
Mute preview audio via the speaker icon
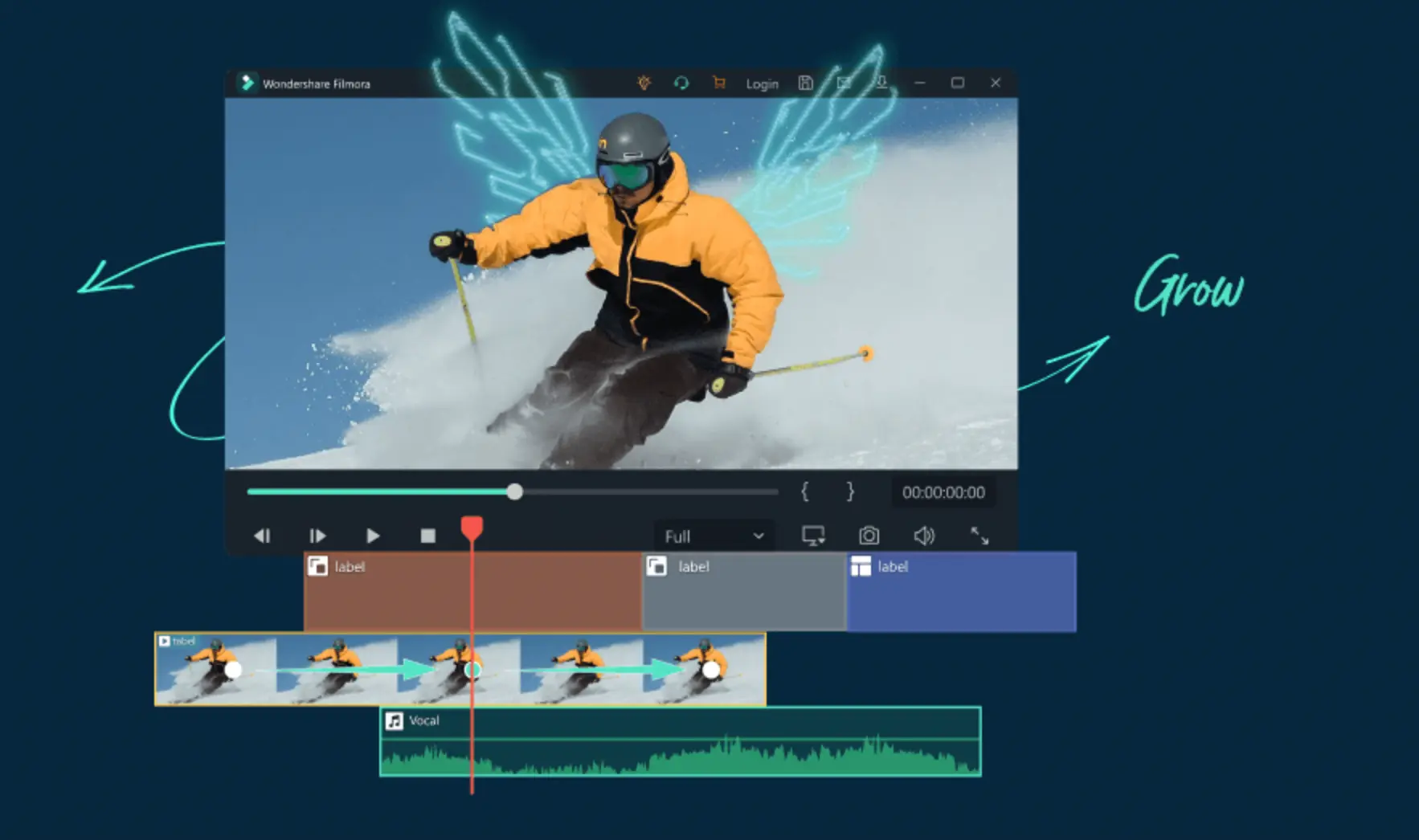(x=924, y=536)
